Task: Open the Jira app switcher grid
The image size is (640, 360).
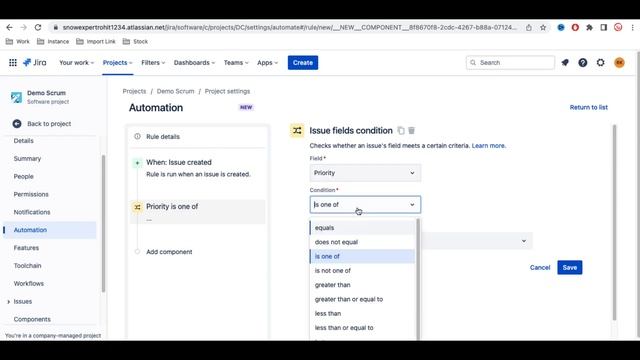Action: [x=13, y=62]
